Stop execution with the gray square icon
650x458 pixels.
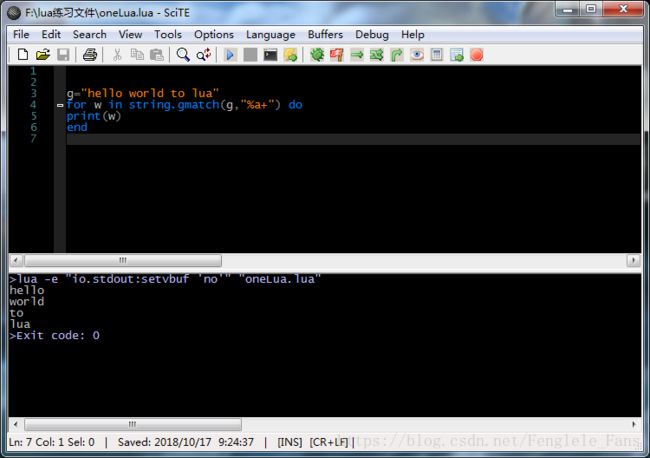click(x=250, y=55)
